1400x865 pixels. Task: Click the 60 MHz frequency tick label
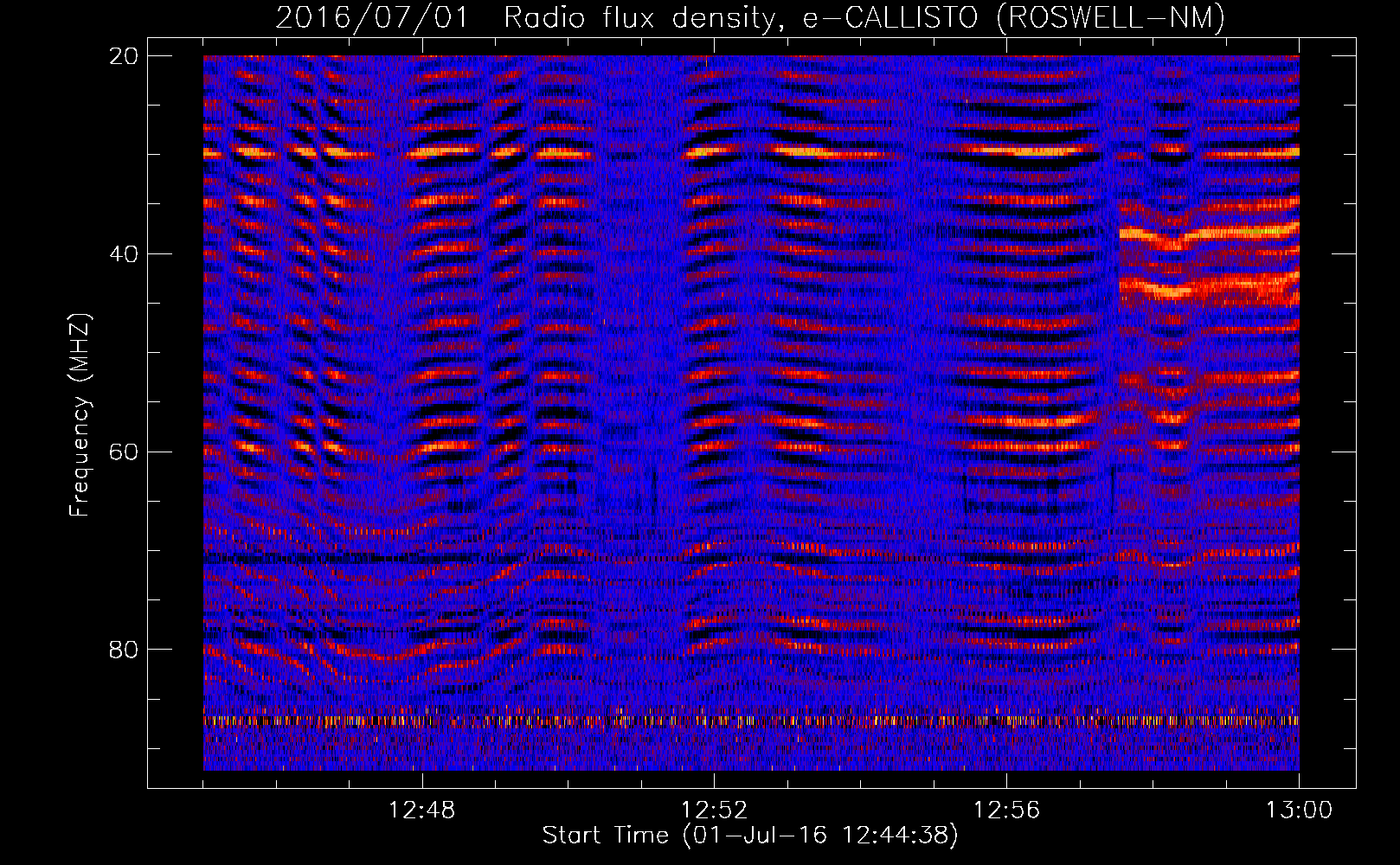(x=123, y=452)
